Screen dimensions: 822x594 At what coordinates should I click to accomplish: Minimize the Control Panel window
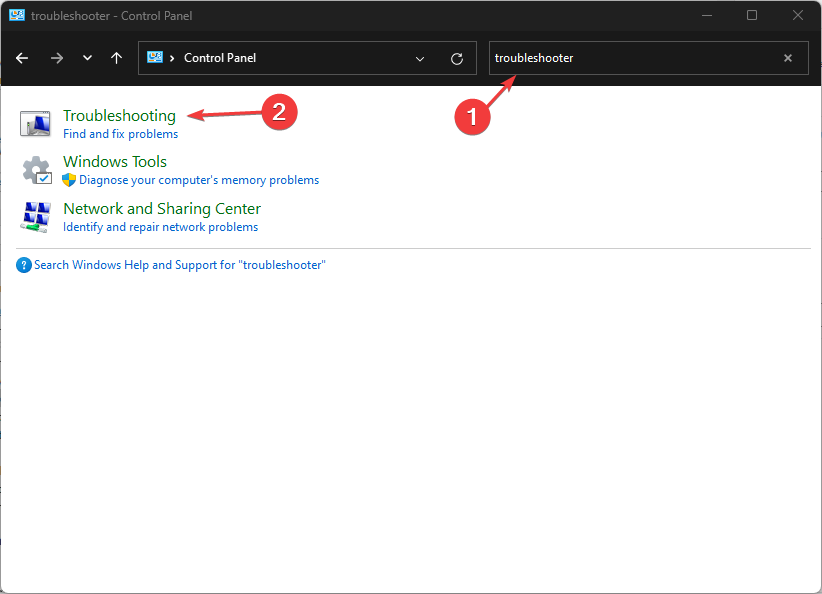pos(707,15)
